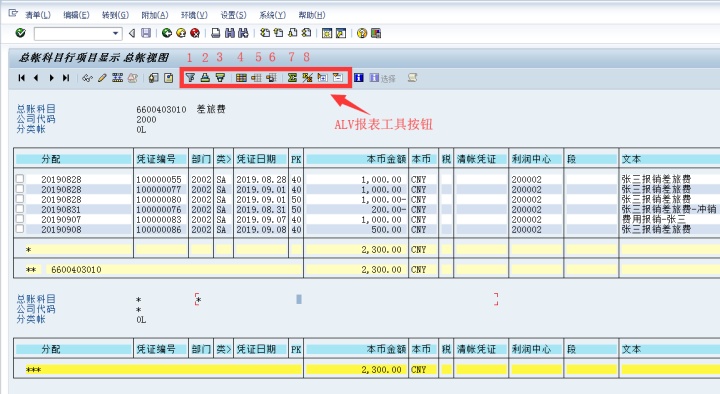Screen dimensions: 720x394
Task: Tick checkbox for document 100000055 row
Action: coord(20,178)
